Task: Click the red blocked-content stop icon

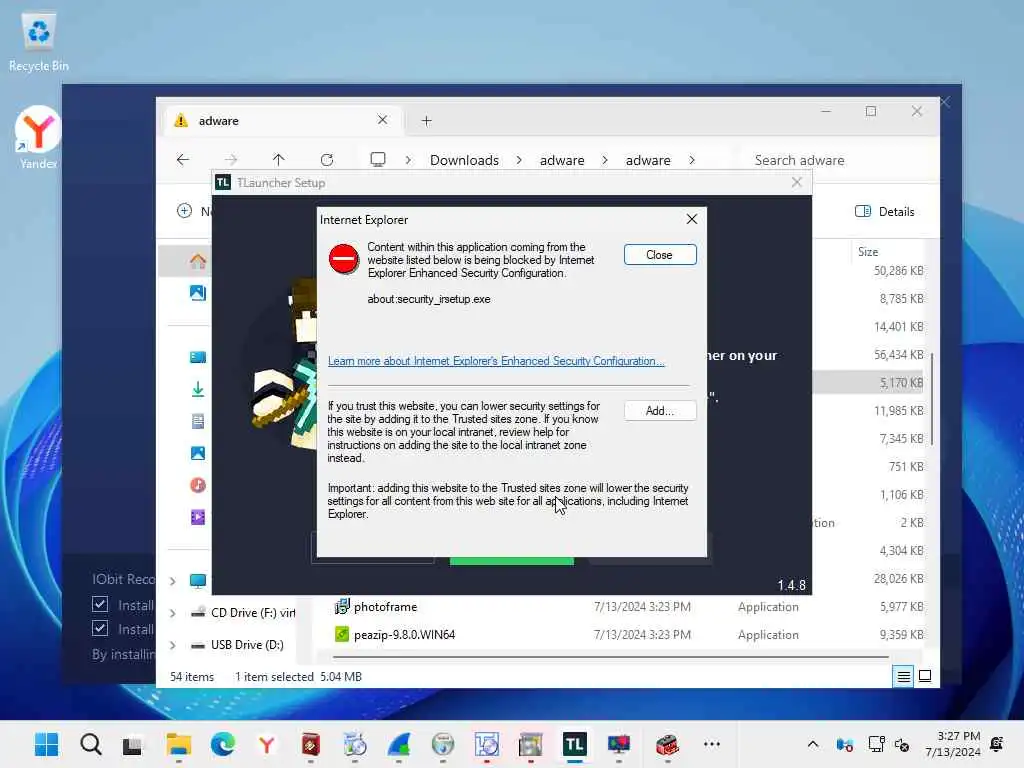Action: coord(344,259)
